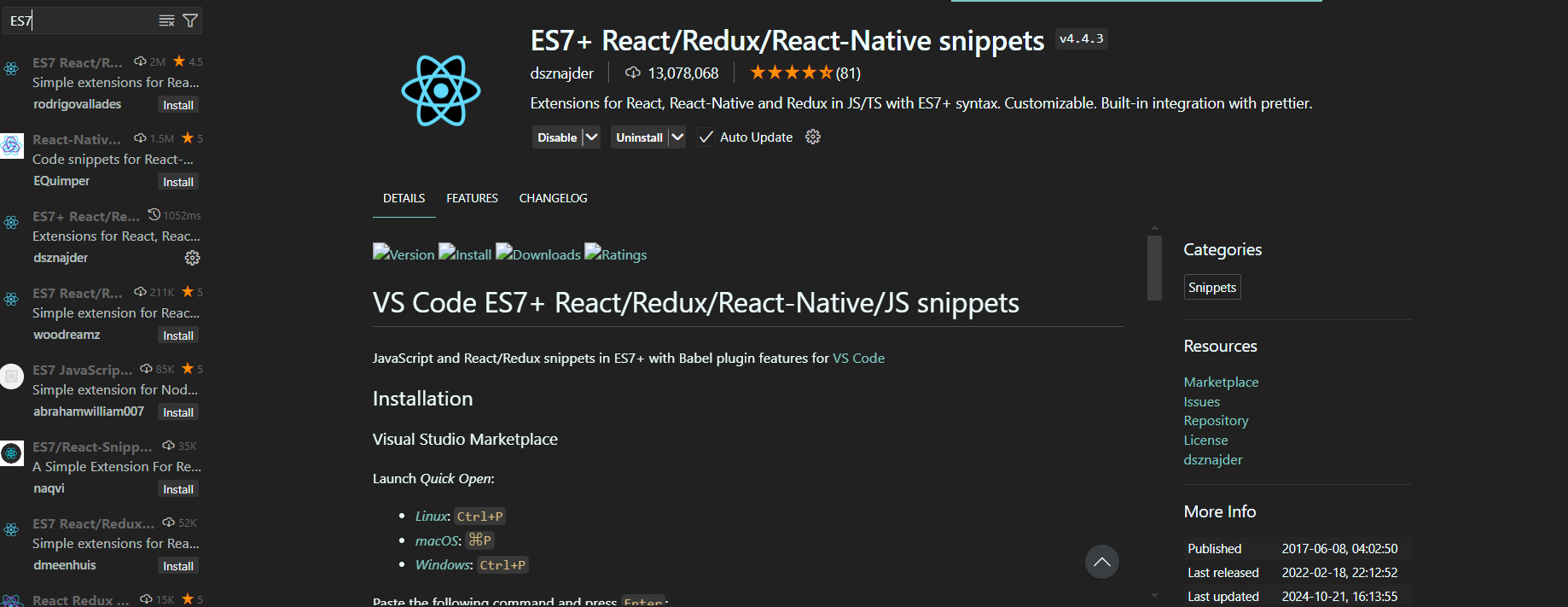This screenshot has height=607, width=1568.
Task: Select the woodreamz extension React icon
Action: click(x=11, y=300)
